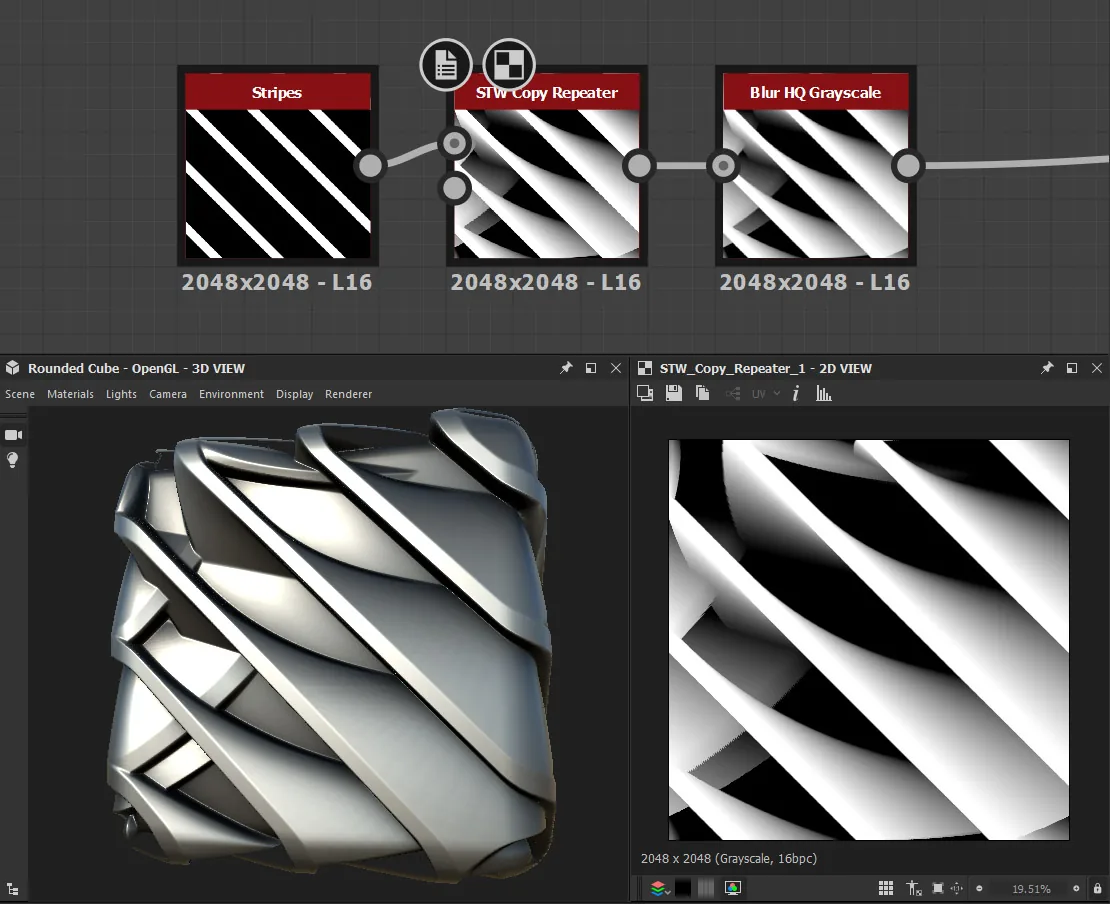This screenshot has height=904, width=1110.
Task: Undock the 2D View panel
Action: (1072, 368)
